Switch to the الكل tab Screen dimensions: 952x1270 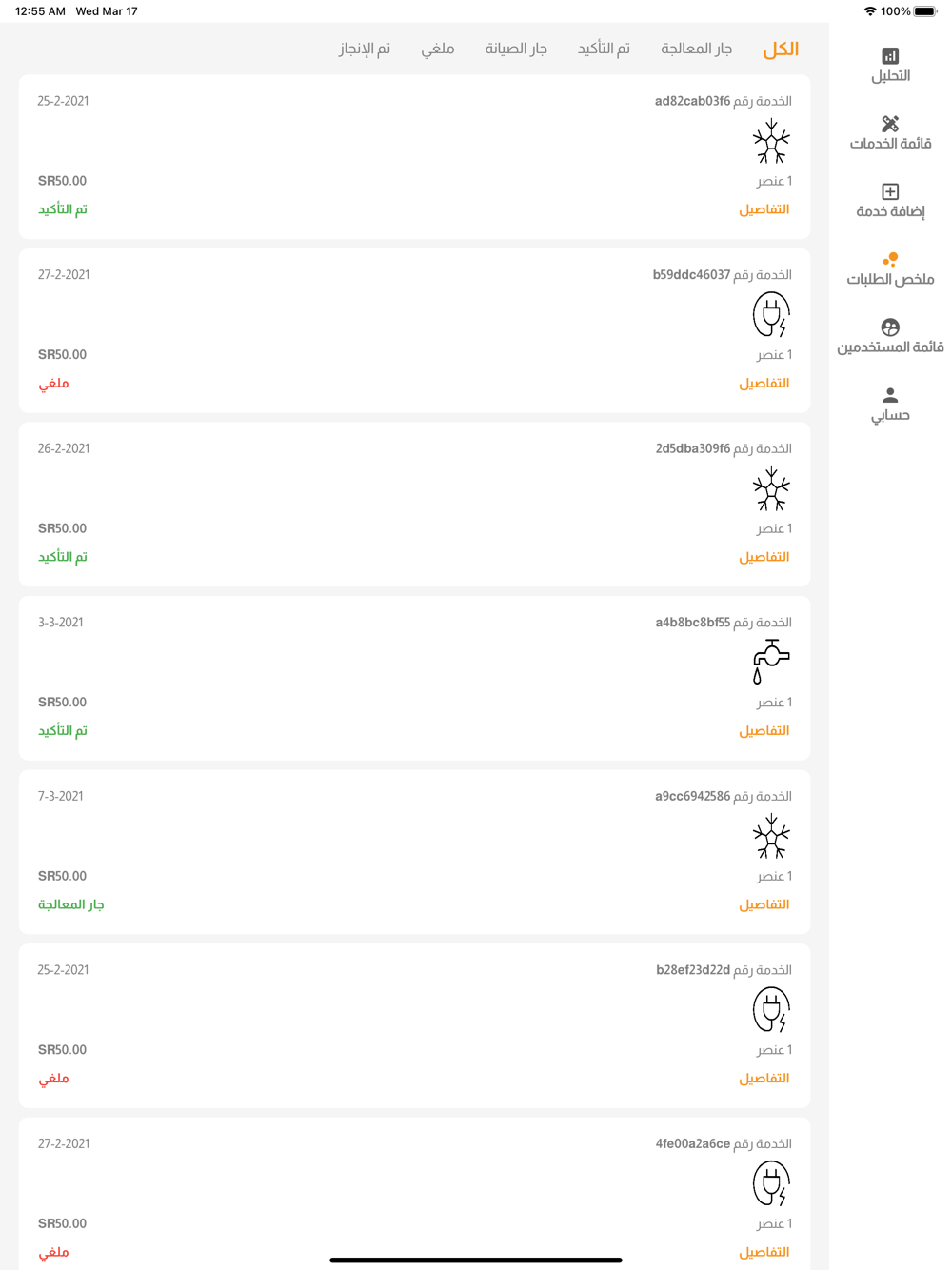(781, 49)
